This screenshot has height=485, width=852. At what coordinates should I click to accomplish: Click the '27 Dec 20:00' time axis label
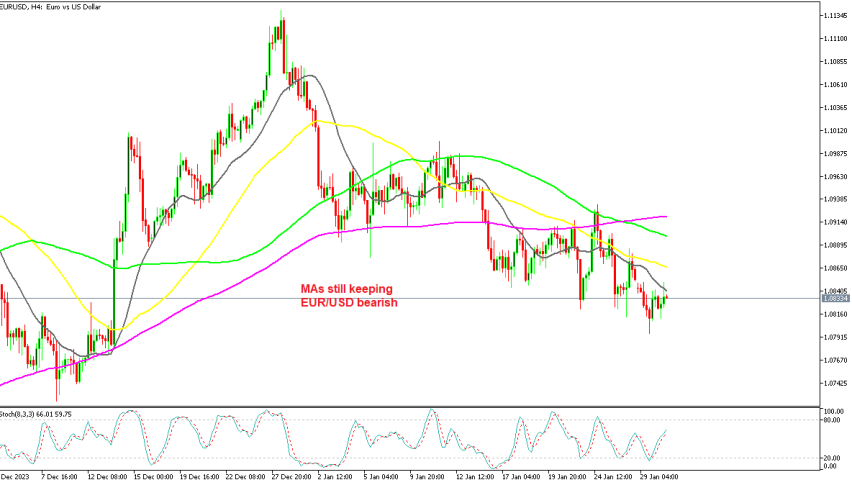[292, 477]
